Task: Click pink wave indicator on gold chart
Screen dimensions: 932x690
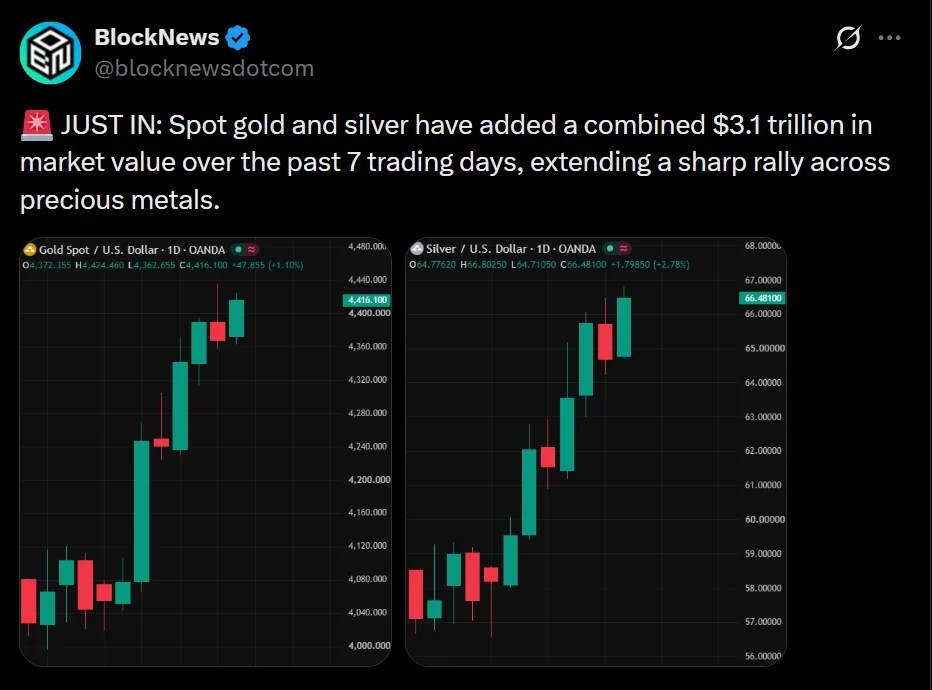Action: coord(252,250)
